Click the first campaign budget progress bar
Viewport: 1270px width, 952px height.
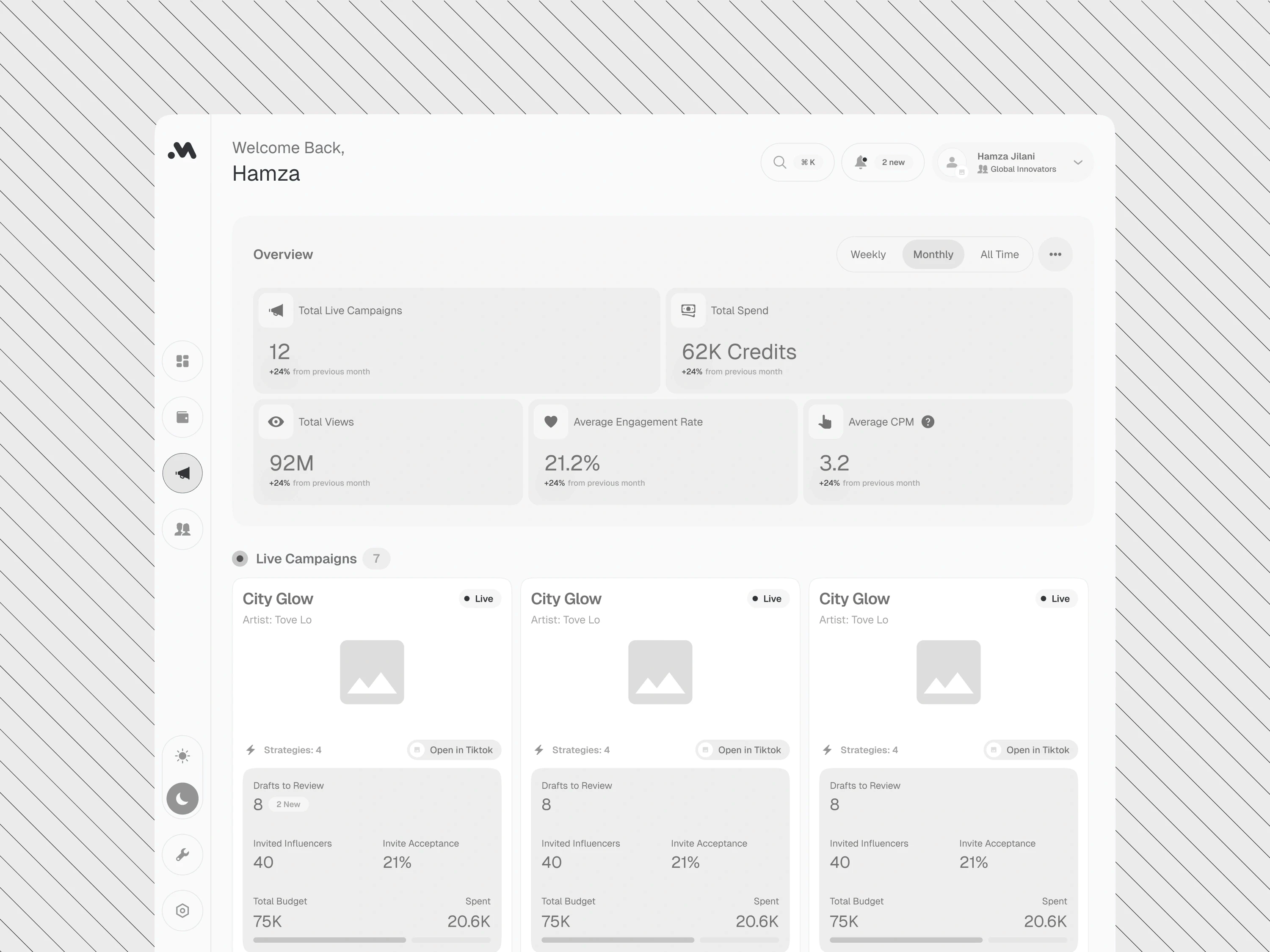pyautogui.click(x=371, y=940)
